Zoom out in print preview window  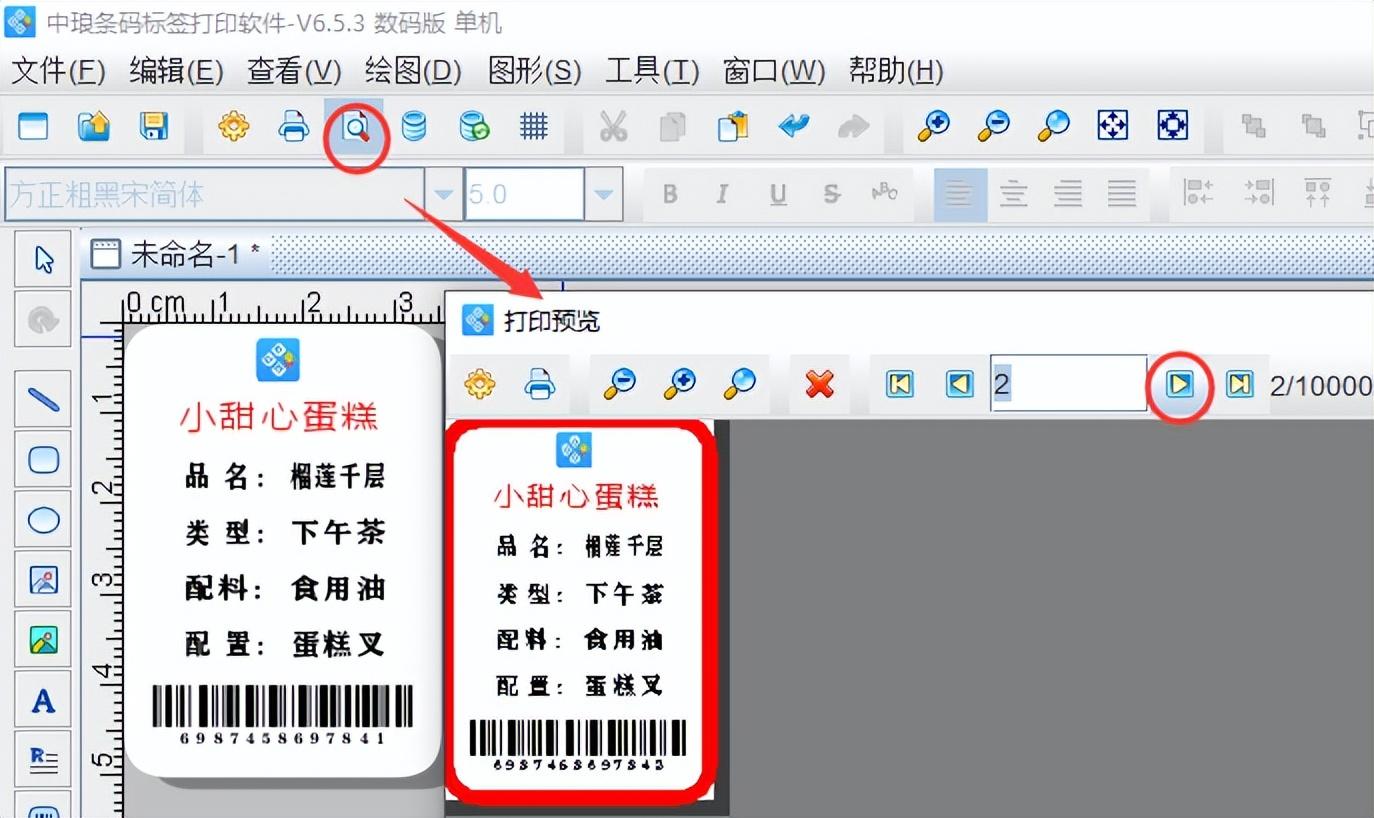click(x=620, y=384)
